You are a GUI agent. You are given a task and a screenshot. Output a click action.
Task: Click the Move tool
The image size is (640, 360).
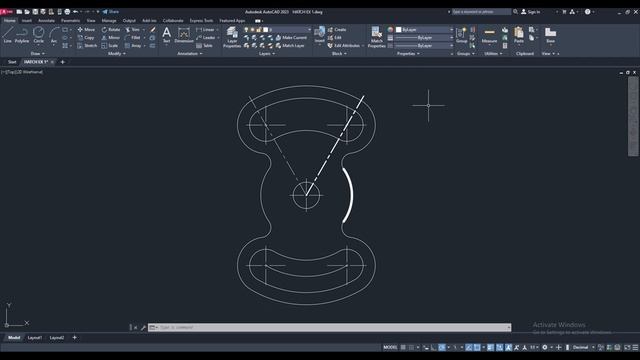[x=86, y=29]
